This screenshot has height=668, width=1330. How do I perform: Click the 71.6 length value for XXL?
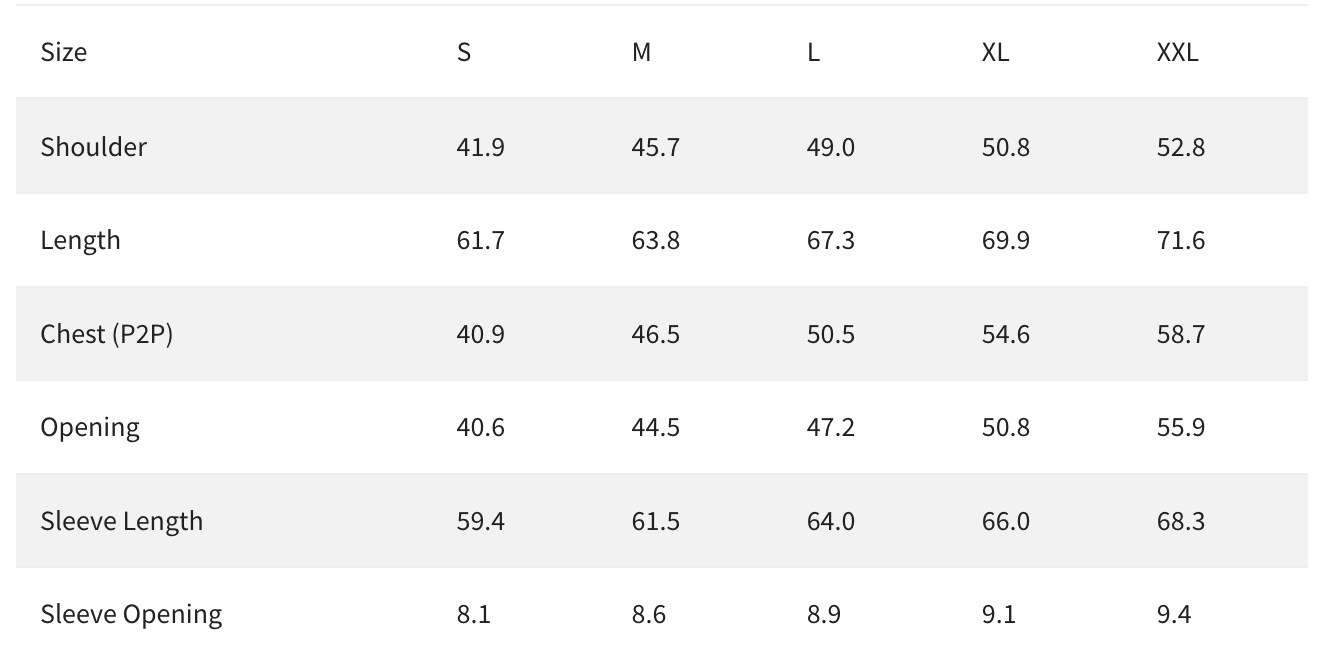coord(1181,241)
